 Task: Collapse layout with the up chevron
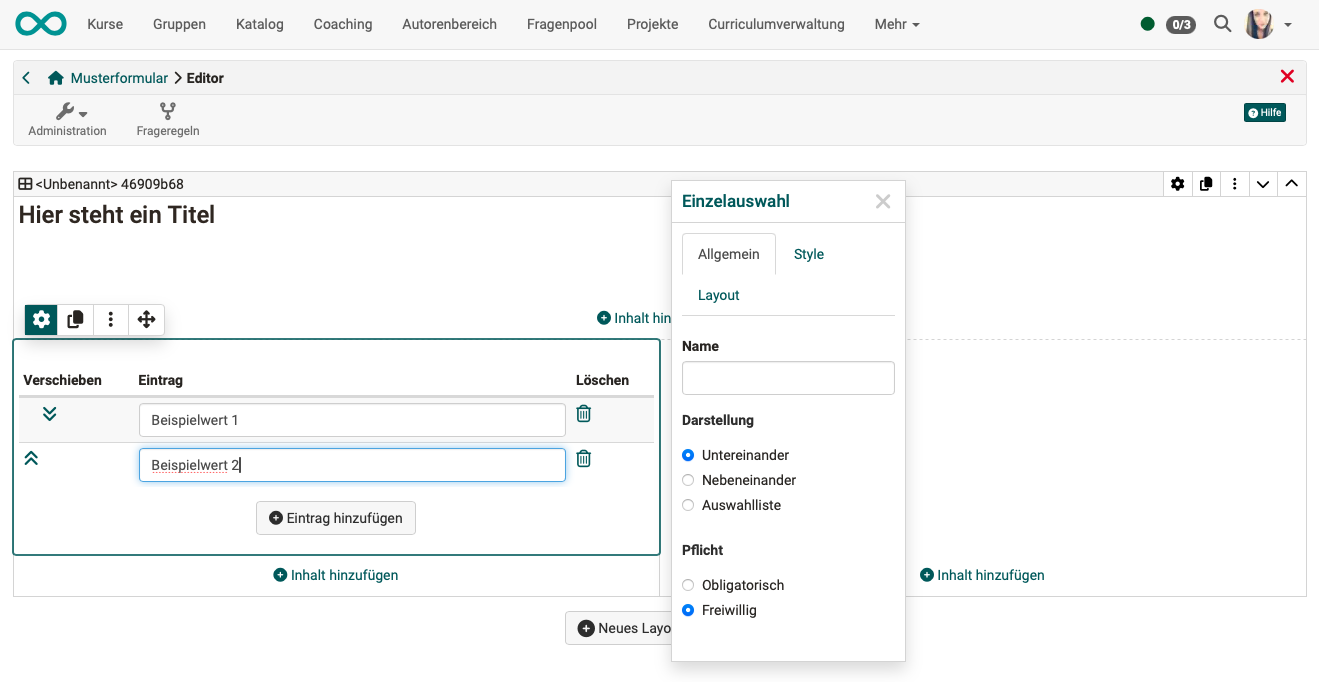(1291, 184)
